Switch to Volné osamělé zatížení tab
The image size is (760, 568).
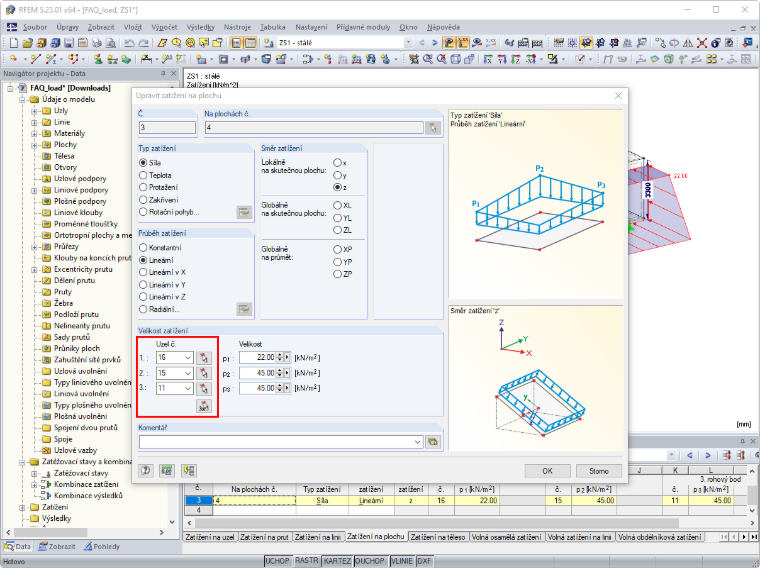point(507,537)
